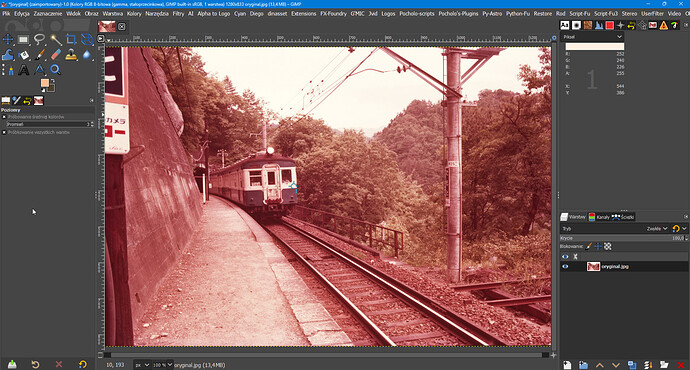The width and height of the screenshot is (690, 370).
Task: Duplicate the current layer
Action: (632, 365)
